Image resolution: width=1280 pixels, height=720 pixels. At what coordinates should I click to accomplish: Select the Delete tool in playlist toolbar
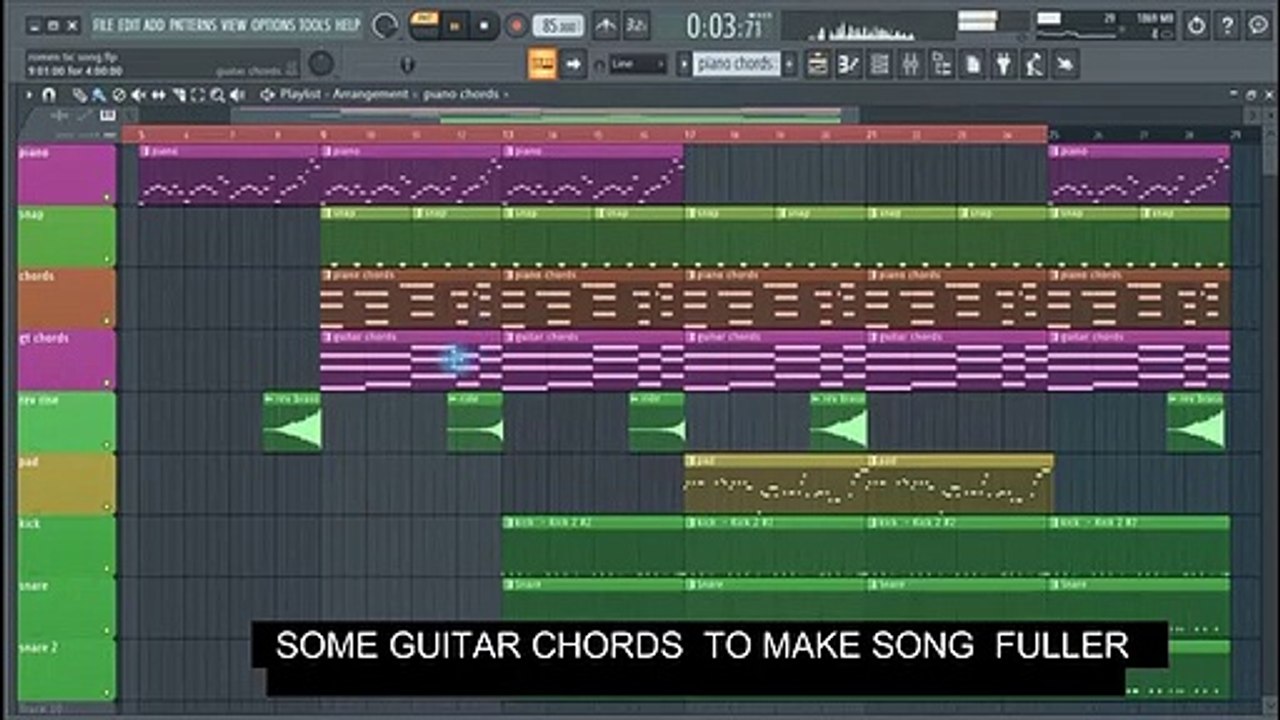(119, 95)
